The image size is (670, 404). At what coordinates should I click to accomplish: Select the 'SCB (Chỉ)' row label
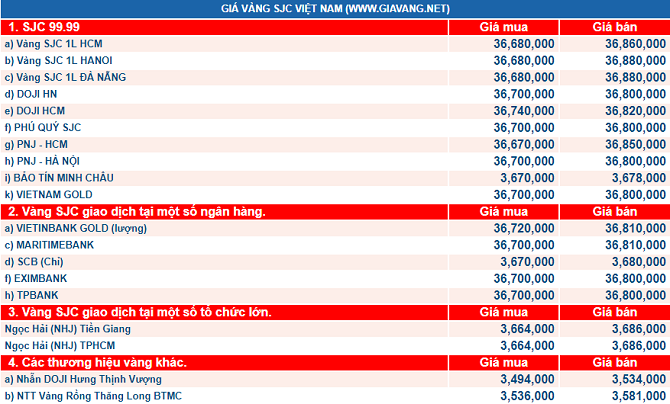(x=34, y=262)
